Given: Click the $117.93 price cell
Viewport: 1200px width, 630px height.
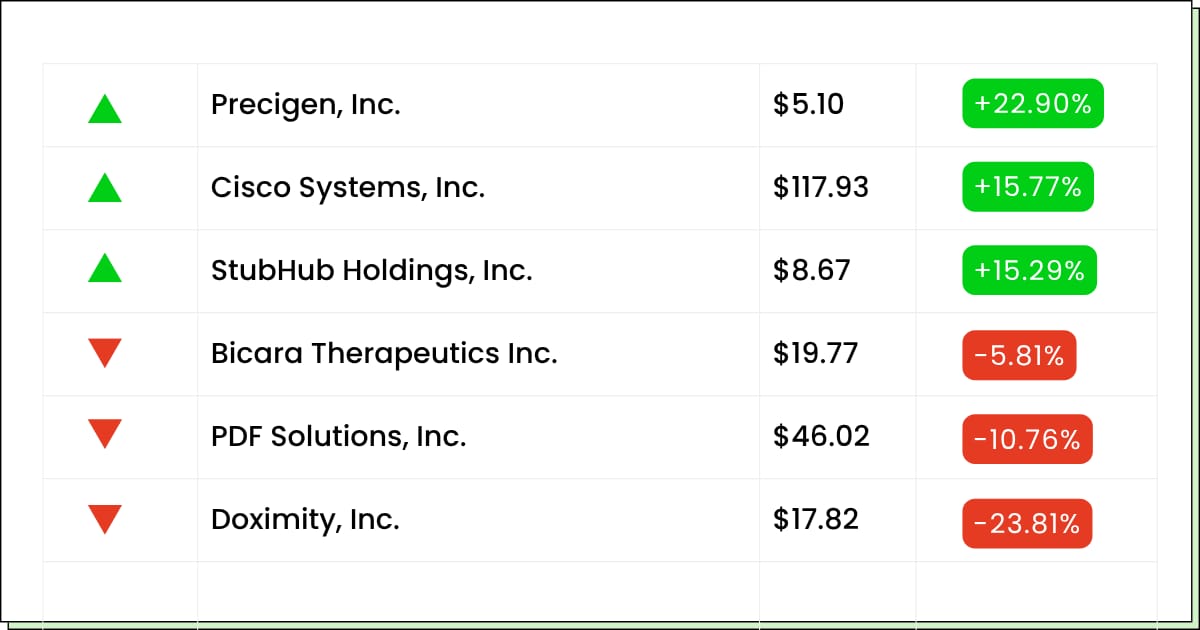Looking at the screenshot, I should pyautogui.click(x=837, y=188).
